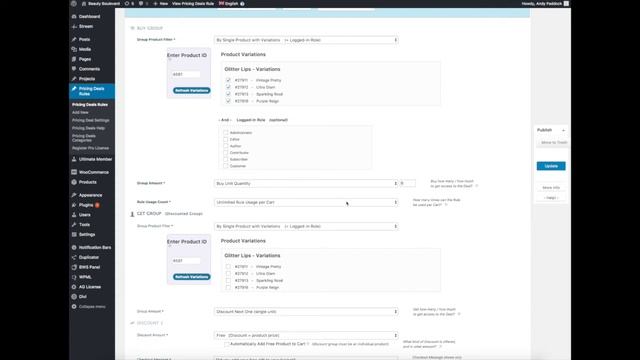Open Get Group Product Filter dropdown
This screenshot has width=640, height=360.
pyautogui.click(x=306, y=226)
